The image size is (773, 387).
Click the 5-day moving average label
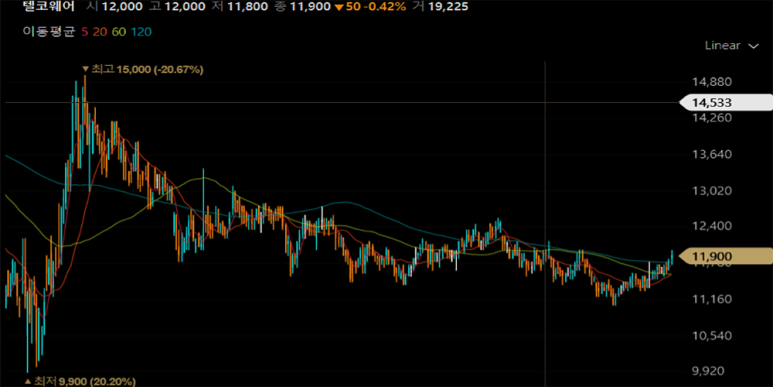point(84,32)
